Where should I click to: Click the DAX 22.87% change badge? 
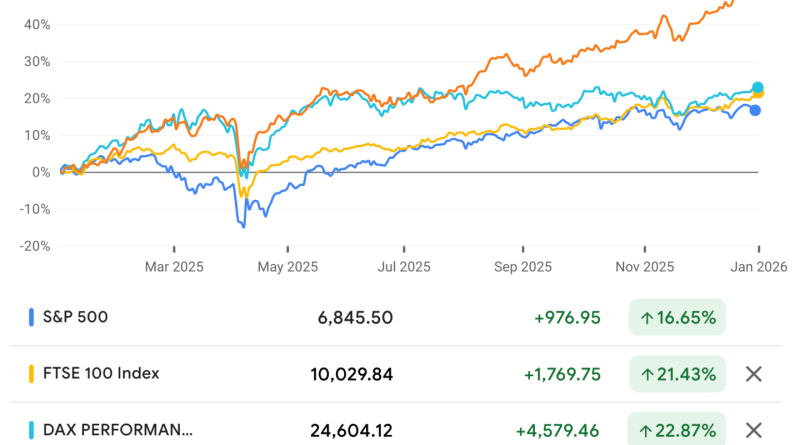click(678, 430)
